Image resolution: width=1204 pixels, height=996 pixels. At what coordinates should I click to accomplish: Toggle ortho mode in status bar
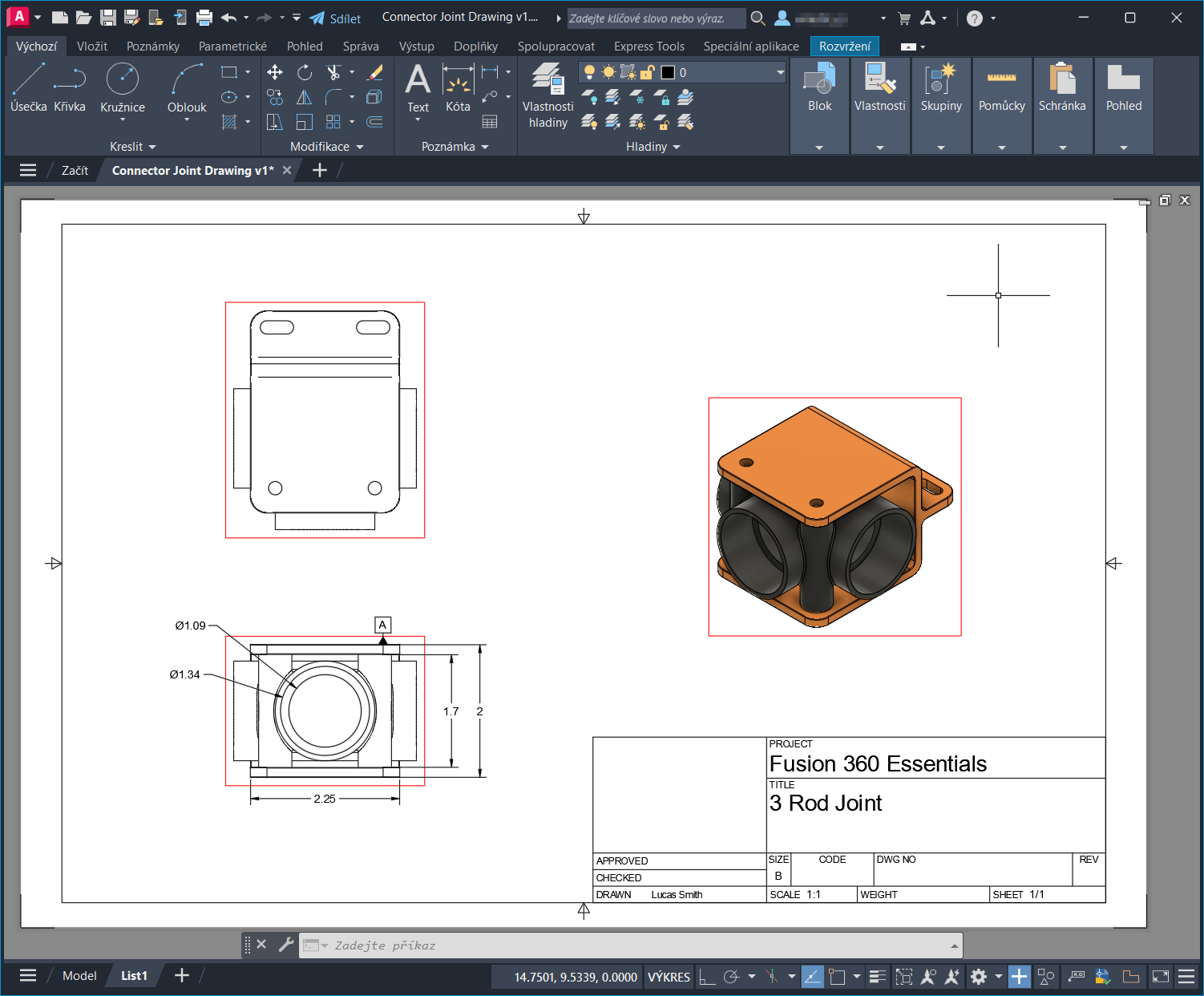coord(707,977)
